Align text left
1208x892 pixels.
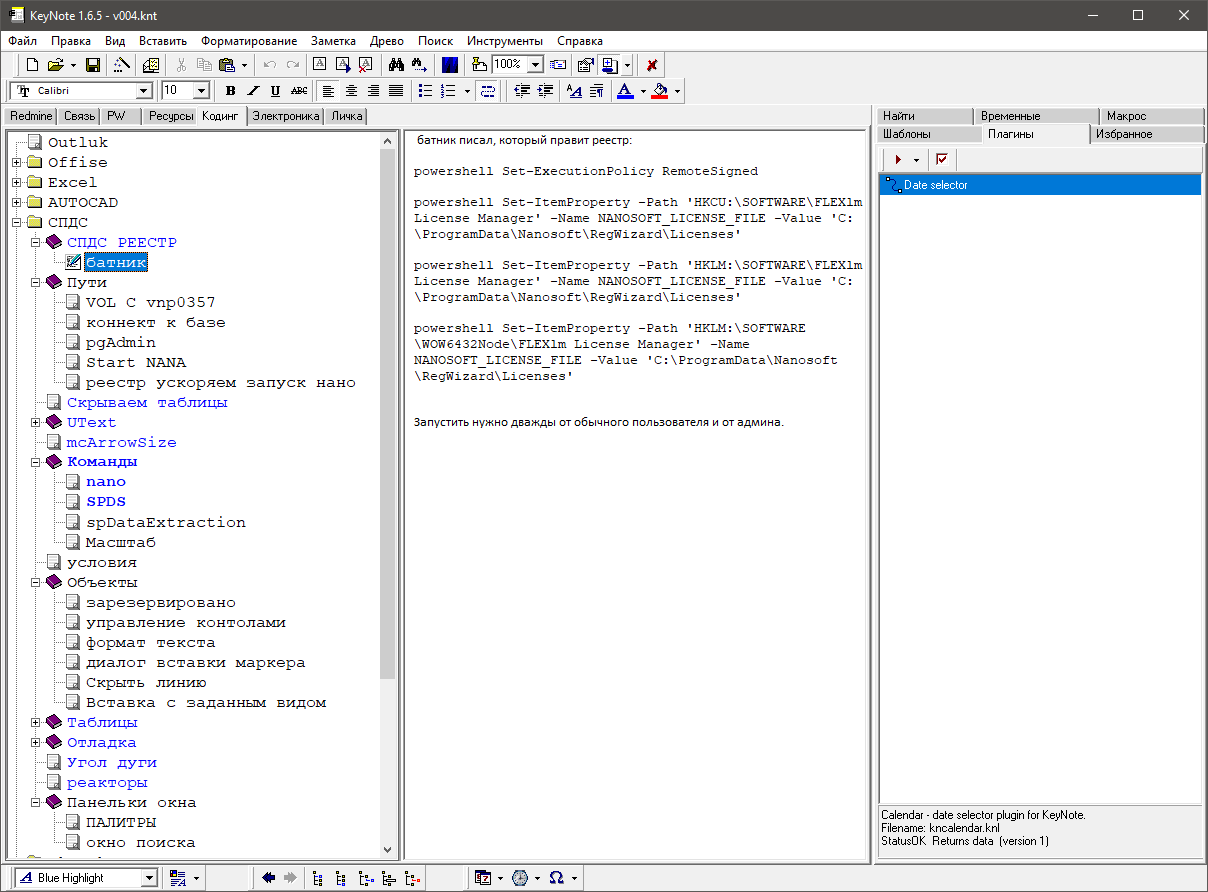coord(328,91)
